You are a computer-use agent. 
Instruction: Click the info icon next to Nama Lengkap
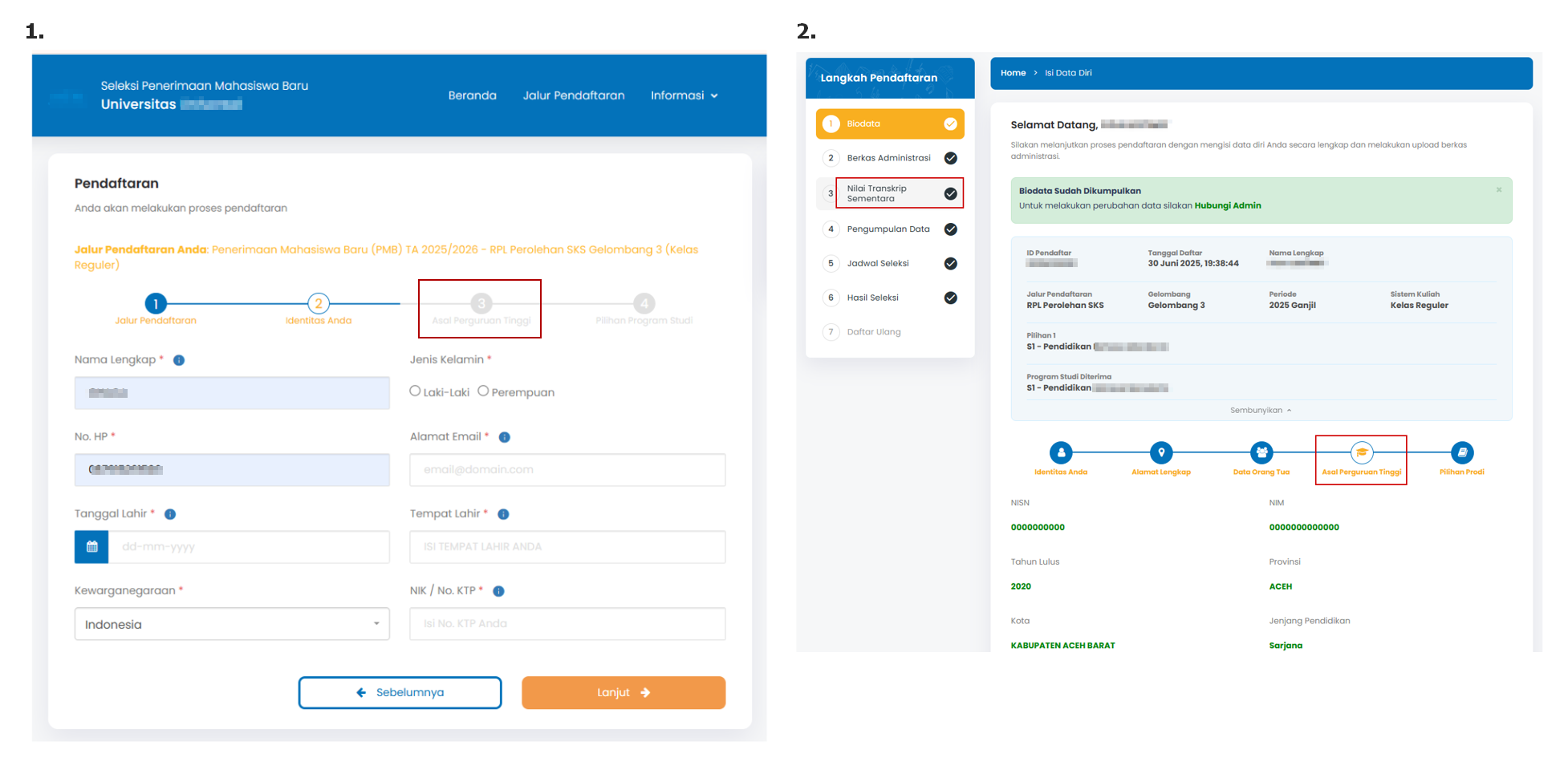(179, 361)
